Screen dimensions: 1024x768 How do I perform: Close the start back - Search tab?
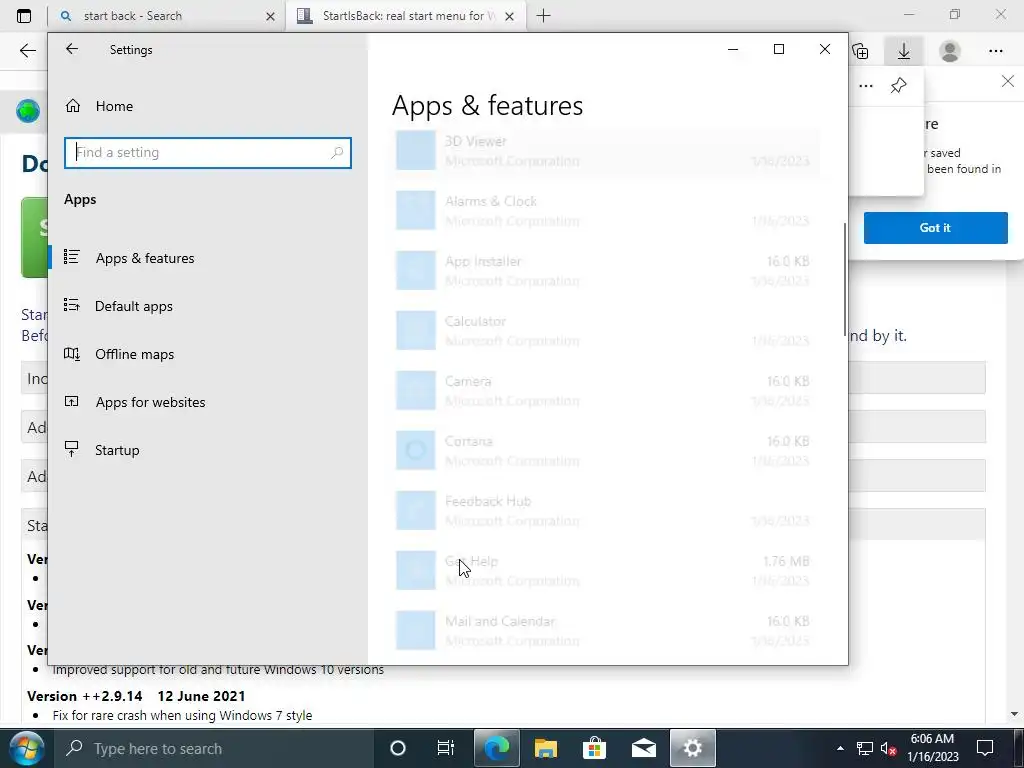[x=270, y=16]
